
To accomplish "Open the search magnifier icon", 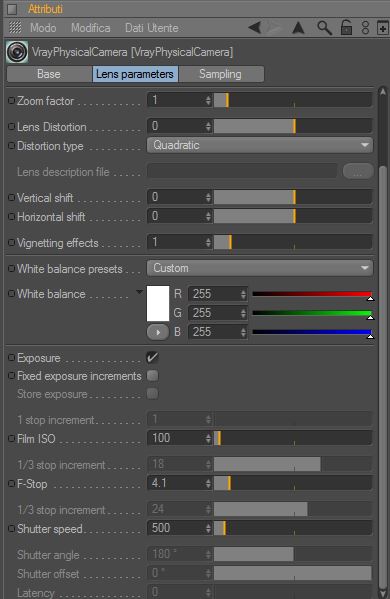I will (324, 28).
